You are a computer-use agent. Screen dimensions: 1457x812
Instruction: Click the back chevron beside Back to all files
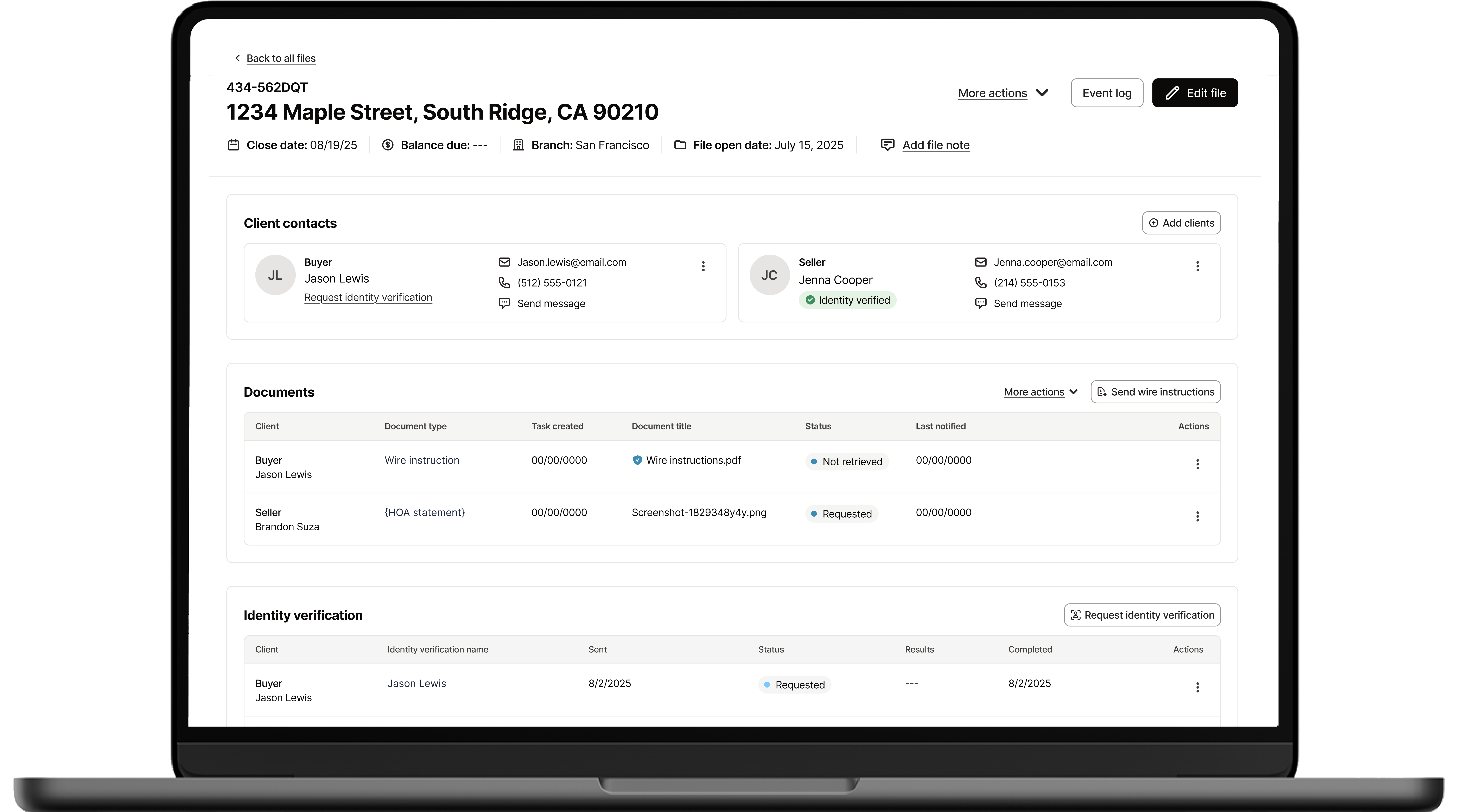(237, 58)
